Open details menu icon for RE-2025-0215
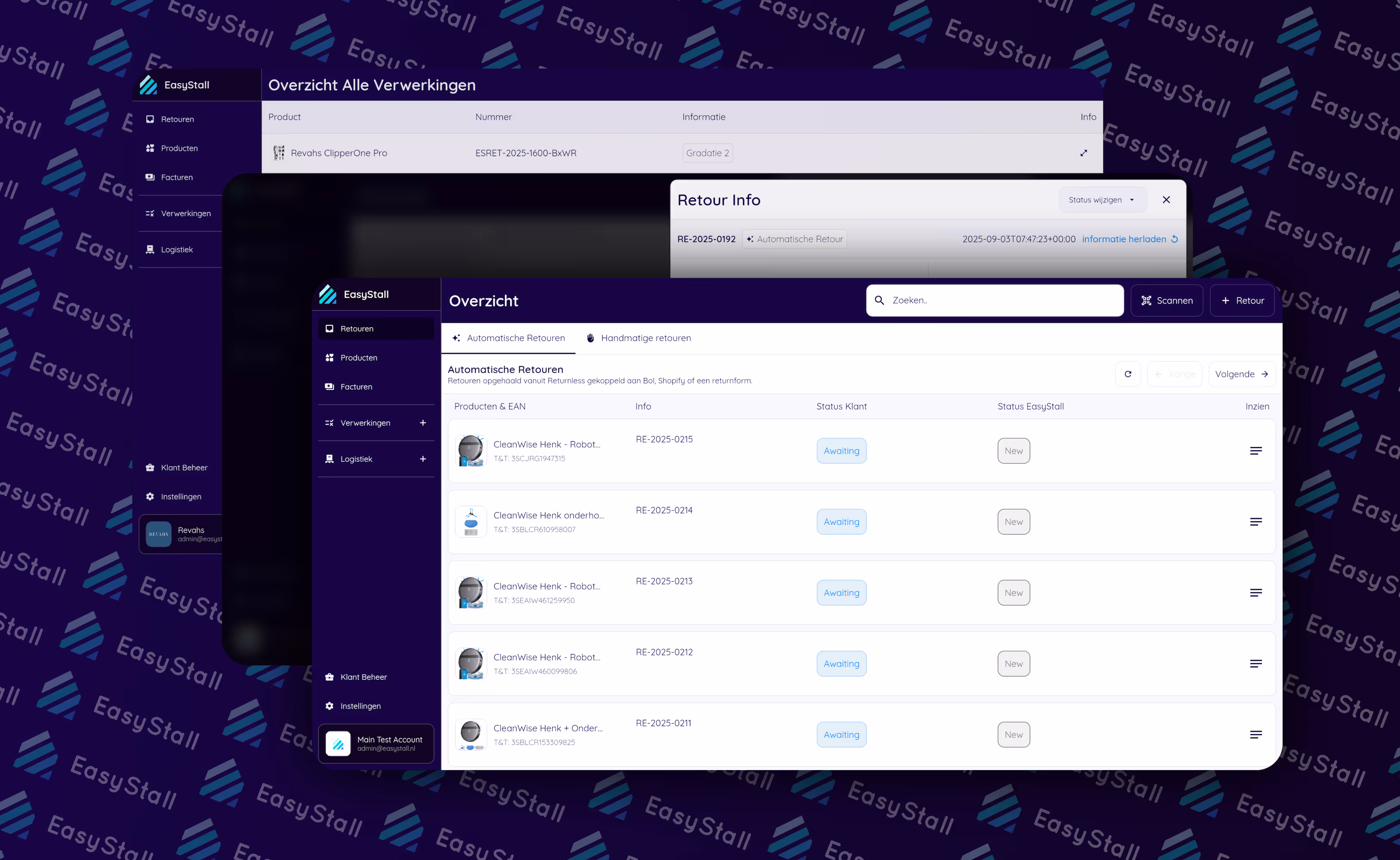Image resolution: width=1400 pixels, height=860 pixels. (x=1255, y=451)
